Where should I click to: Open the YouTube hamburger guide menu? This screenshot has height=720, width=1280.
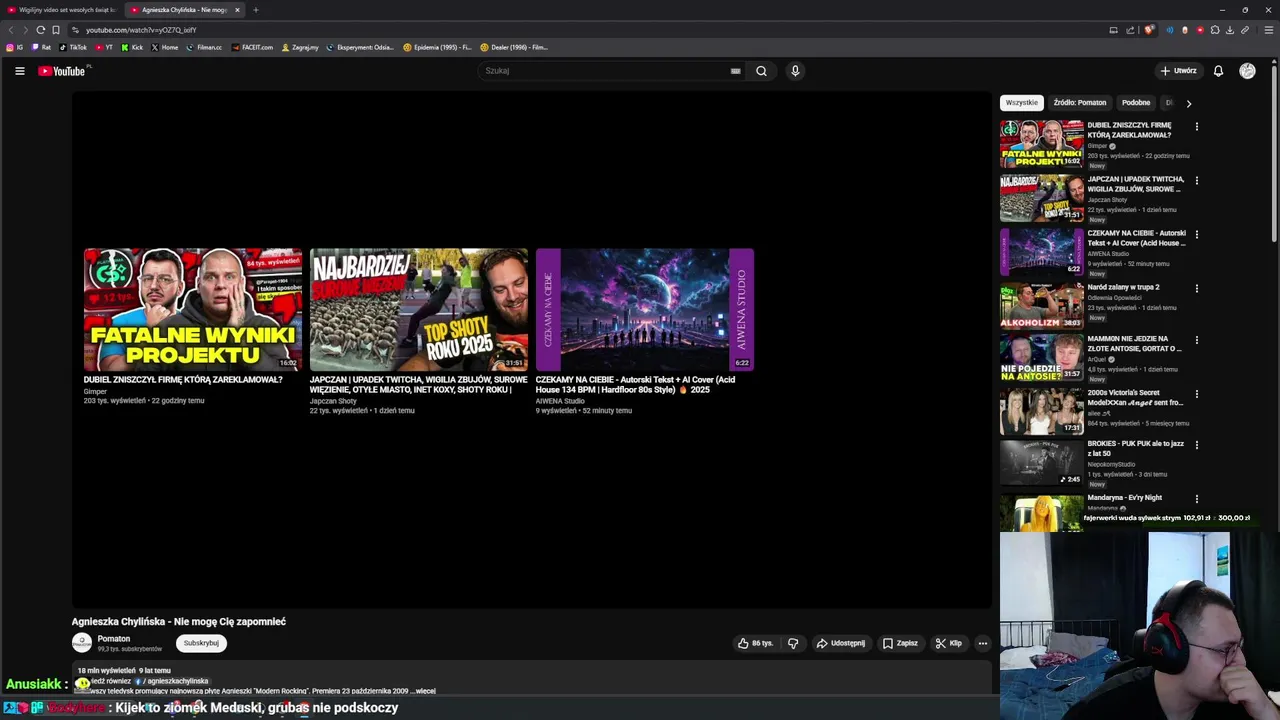[x=19, y=71]
